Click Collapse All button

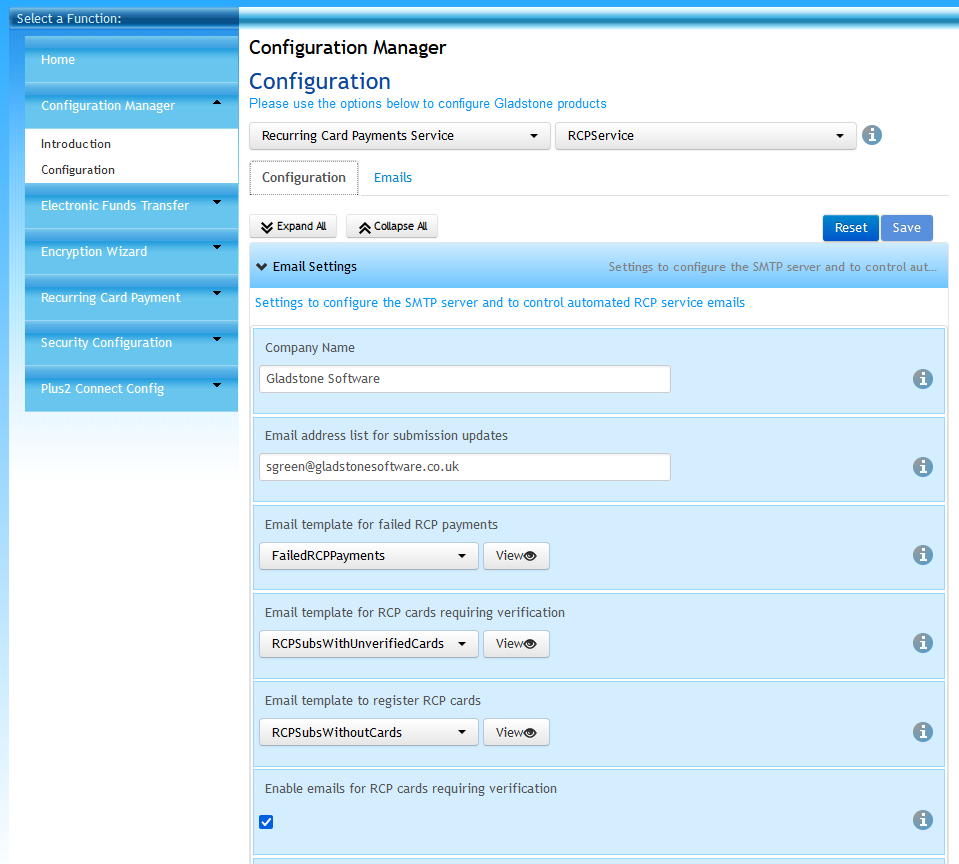coord(392,226)
